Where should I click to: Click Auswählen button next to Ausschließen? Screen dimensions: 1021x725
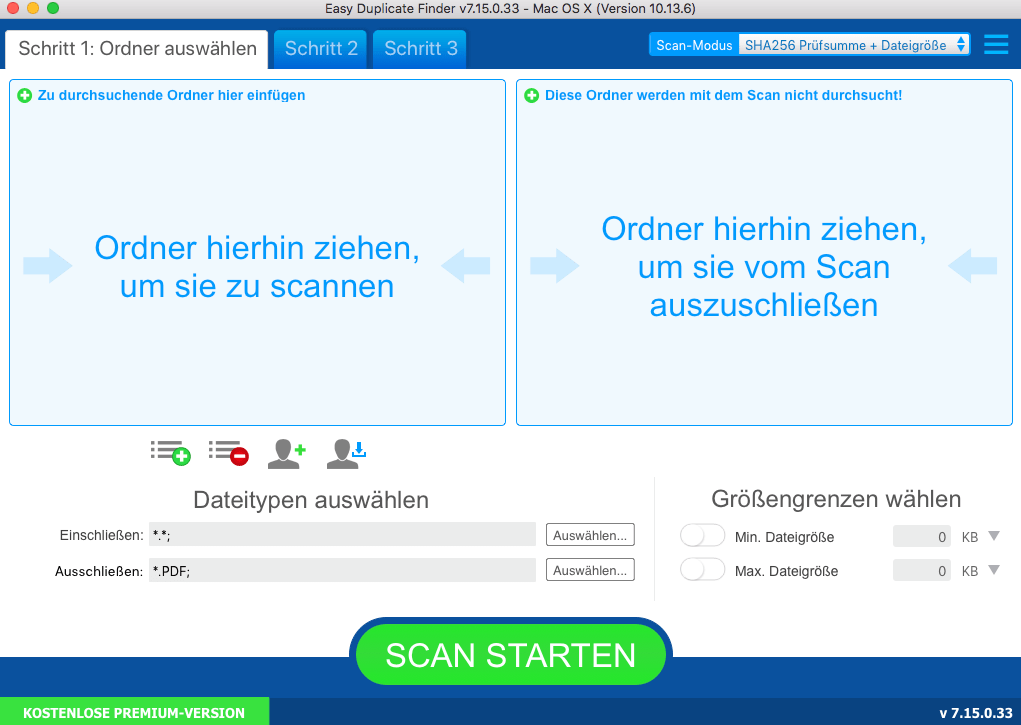click(590, 570)
